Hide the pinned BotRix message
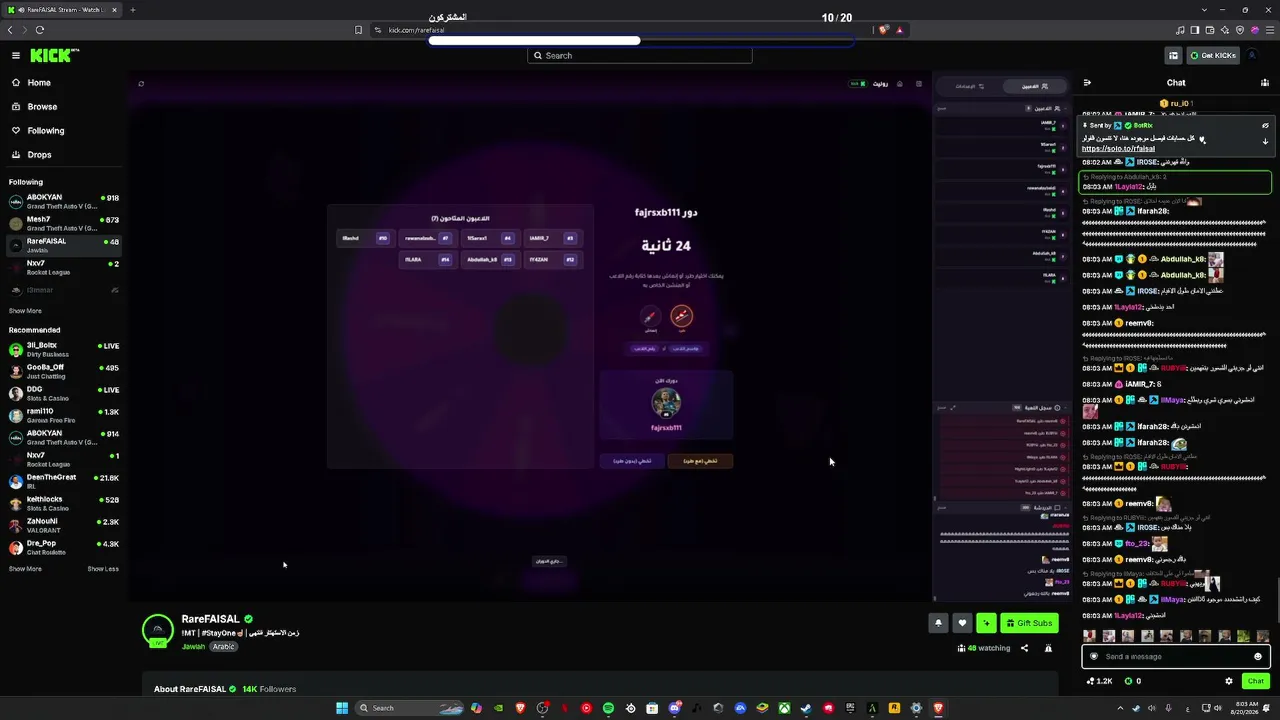The image size is (1280, 720). [x=1265, y=126]
